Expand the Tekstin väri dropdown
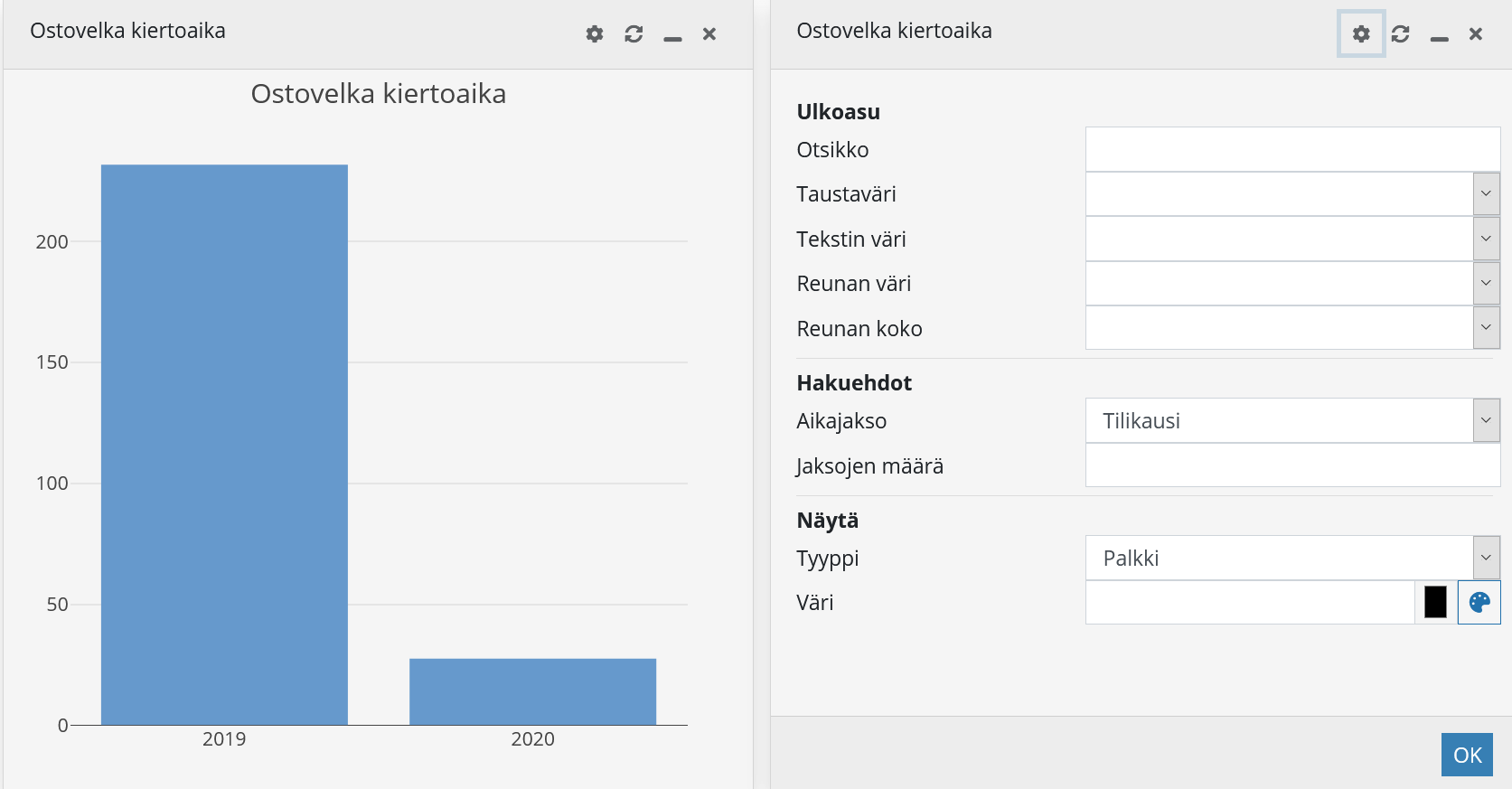This screenshot has height=789, width=1512. point(1486,240)
